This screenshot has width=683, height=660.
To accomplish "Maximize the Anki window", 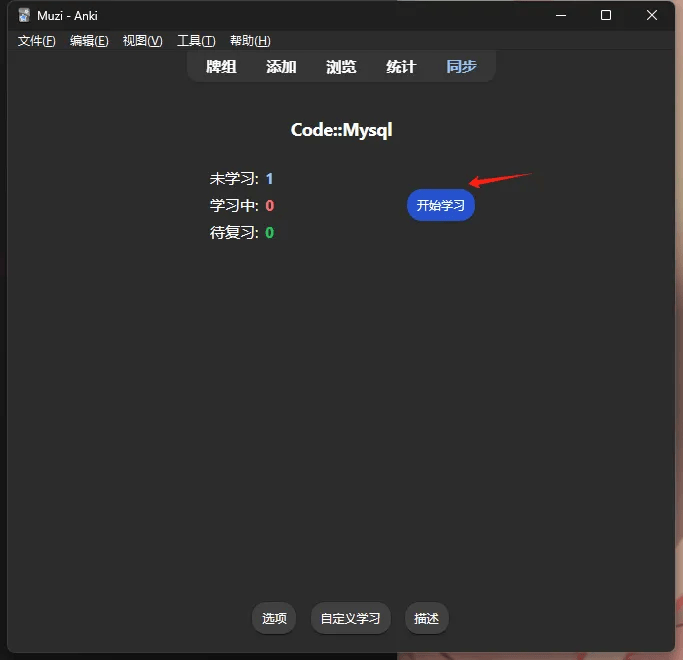I will pos(606,15).
